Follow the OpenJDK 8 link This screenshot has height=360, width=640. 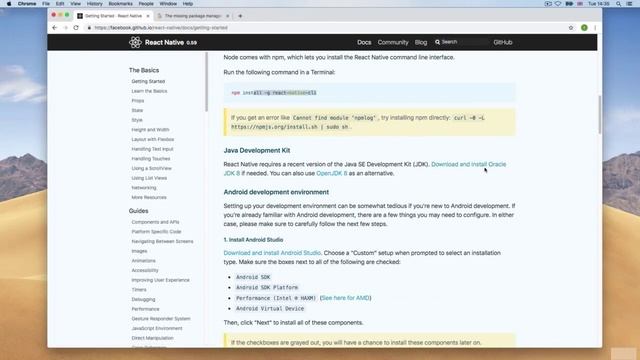coord(332,173)
